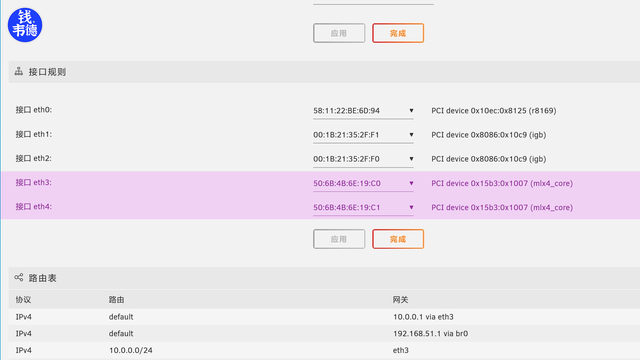640x360 pixels.
Task: Click 完成 button below interface rules
Action: pyautogui.click(x=398, y=239)
